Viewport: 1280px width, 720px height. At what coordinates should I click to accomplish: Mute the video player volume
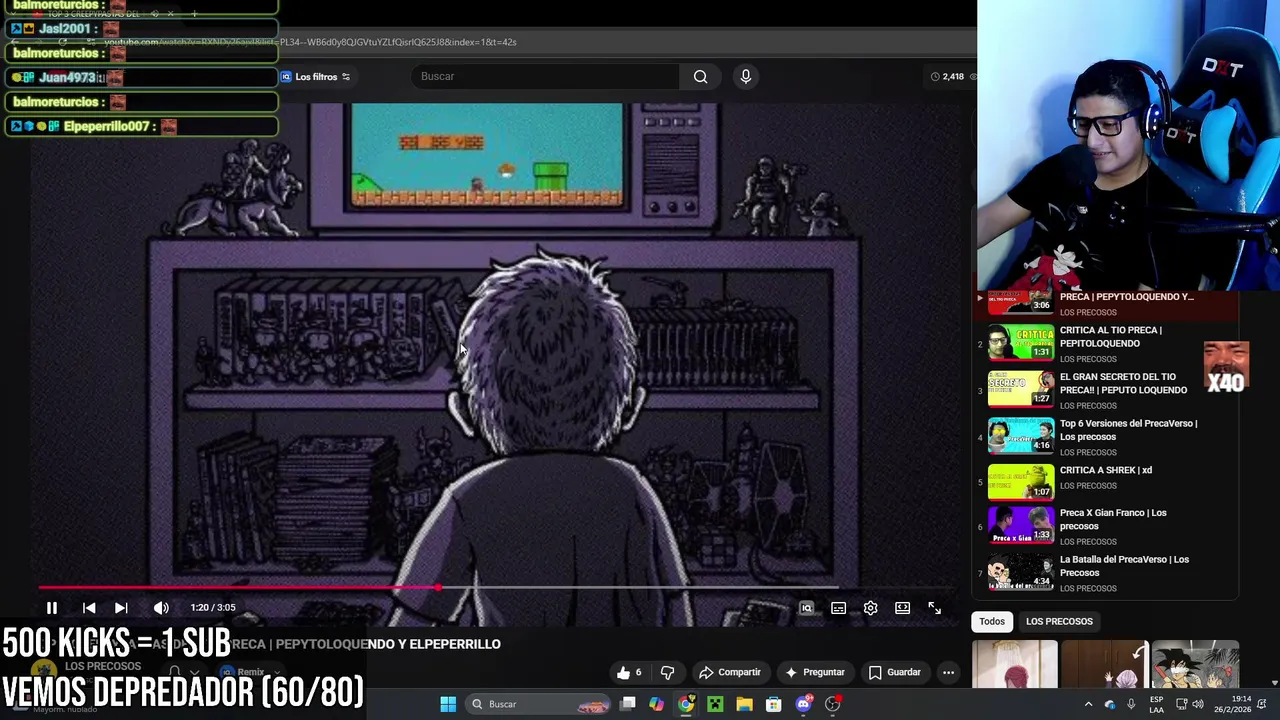point(161,608)
